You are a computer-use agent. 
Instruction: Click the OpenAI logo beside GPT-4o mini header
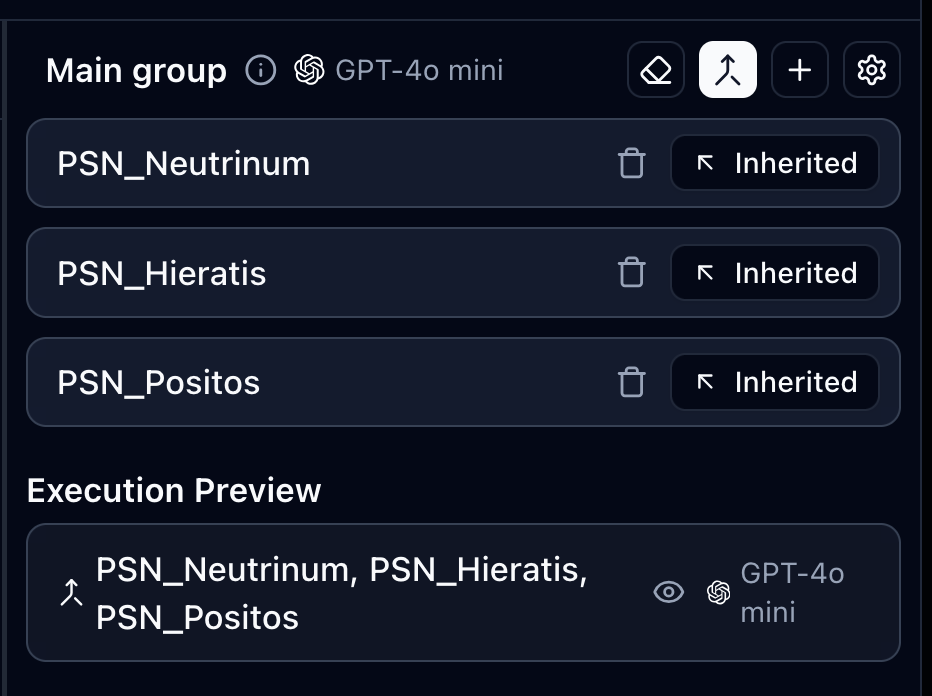310,70
